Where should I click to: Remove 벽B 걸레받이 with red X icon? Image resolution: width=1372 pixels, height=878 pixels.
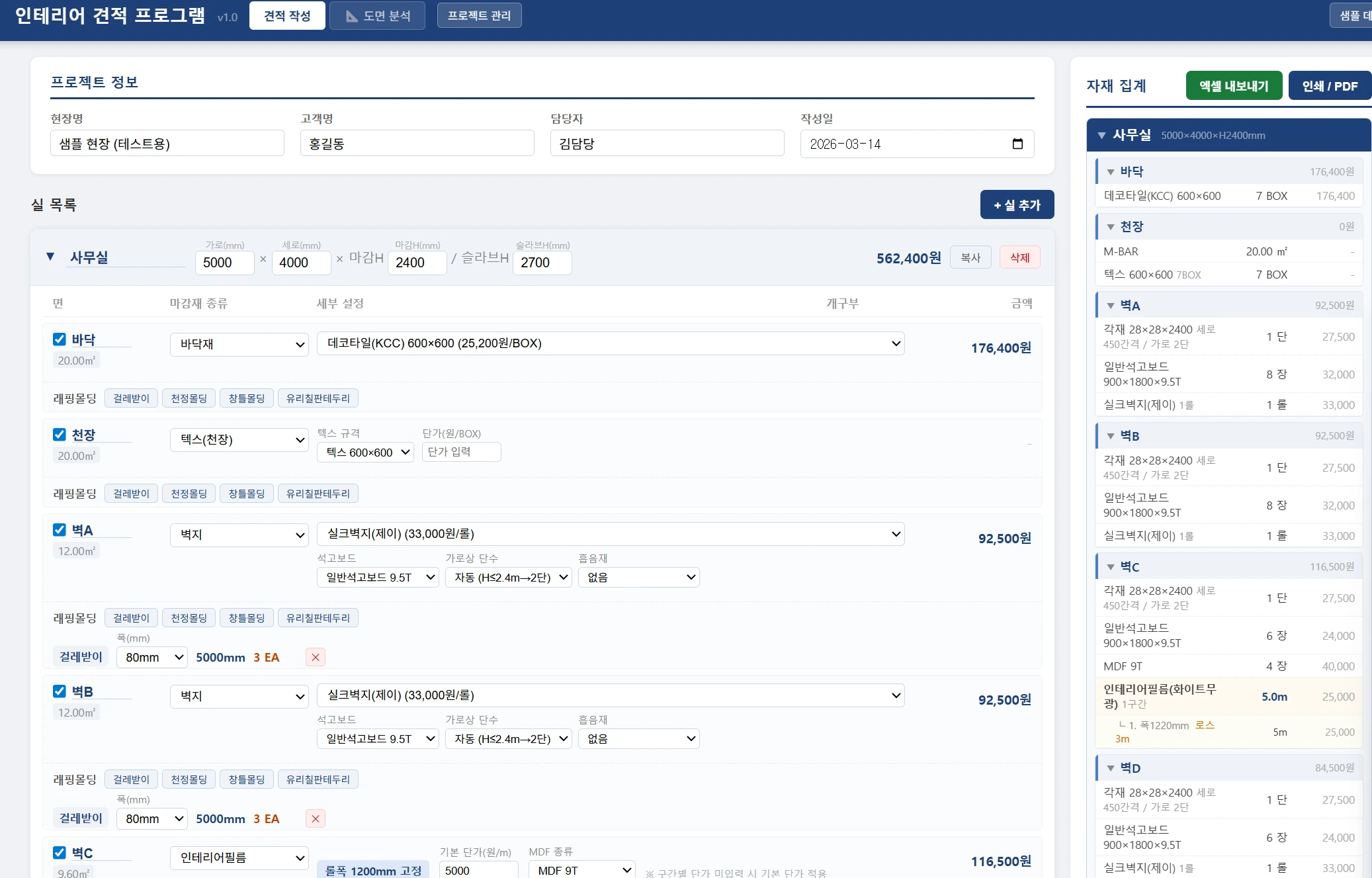[x=316, y=818]
